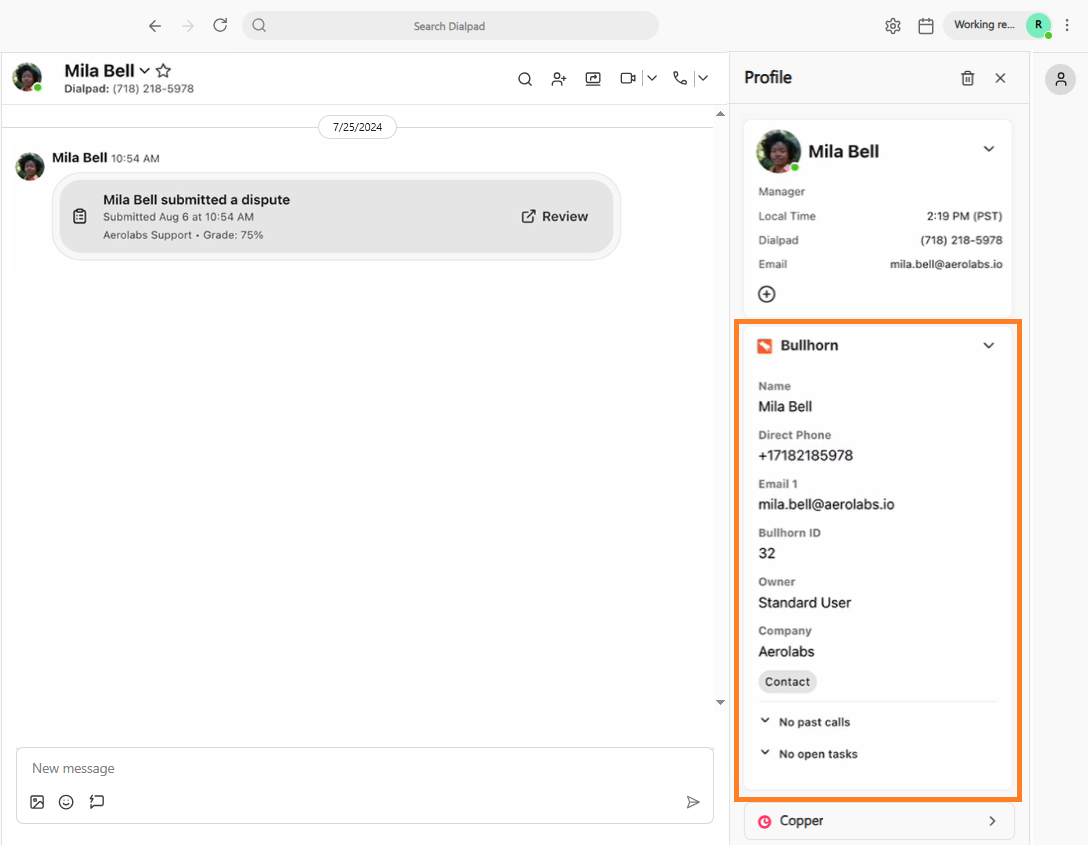The width and height of the screenshot is (1088, 845).
Task: Click Owner value Standard User
Action: [804, 603]
